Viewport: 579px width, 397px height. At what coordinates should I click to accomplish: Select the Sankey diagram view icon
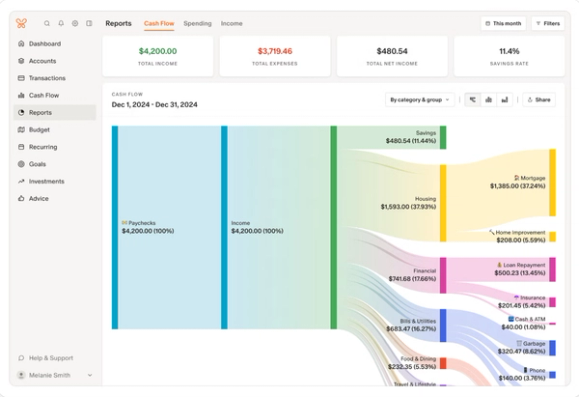click(x=473, y=100)
